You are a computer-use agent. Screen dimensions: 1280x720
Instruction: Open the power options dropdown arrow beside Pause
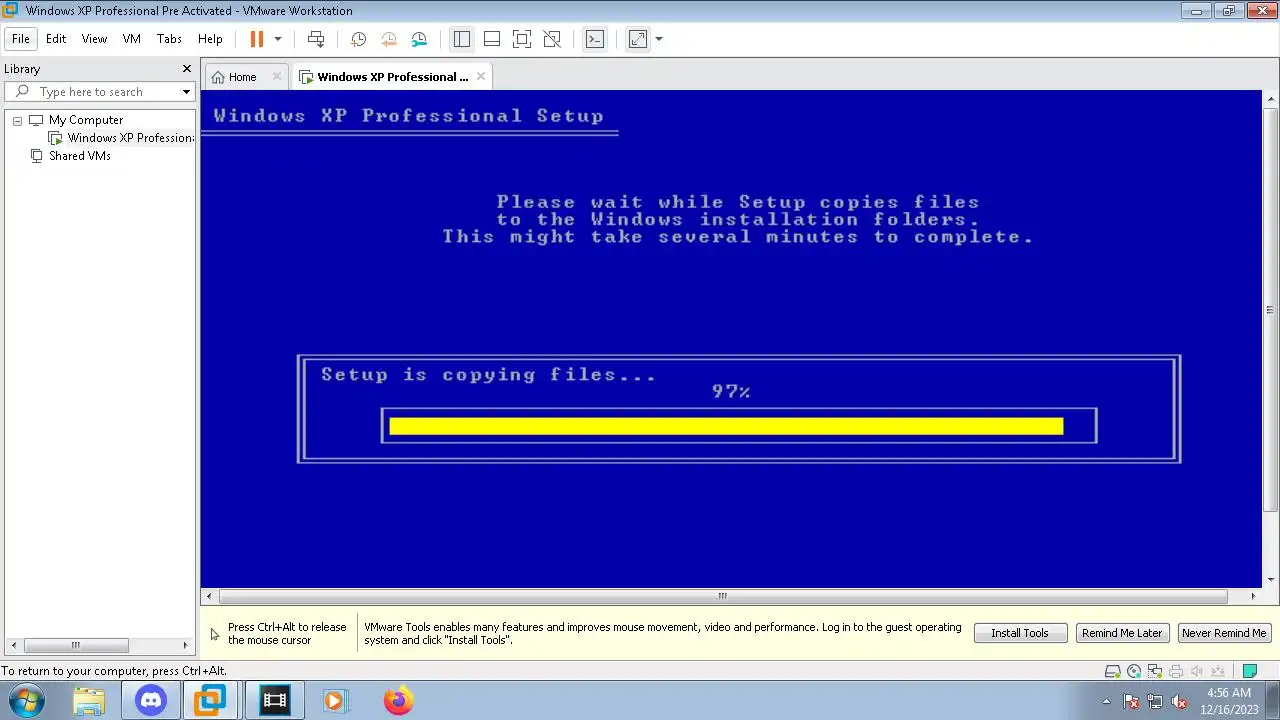[278, 39]
